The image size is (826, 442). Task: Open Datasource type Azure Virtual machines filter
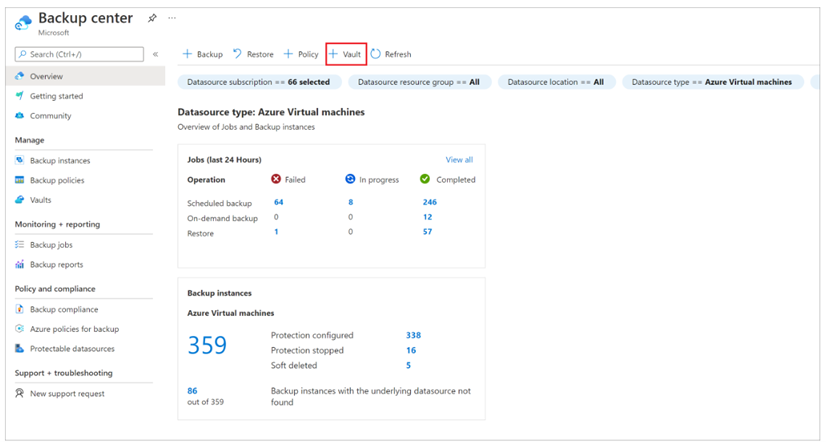pyautogui.click(x=712, y=82)
